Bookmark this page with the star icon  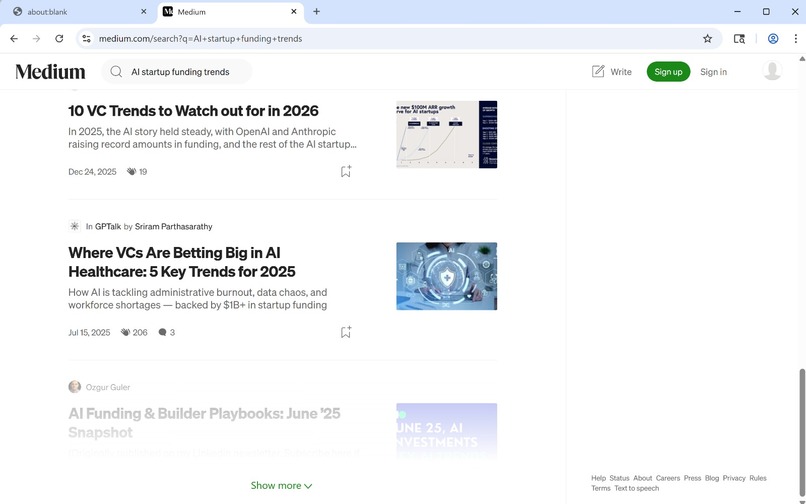pyautogui.click(x=707, y=39)
